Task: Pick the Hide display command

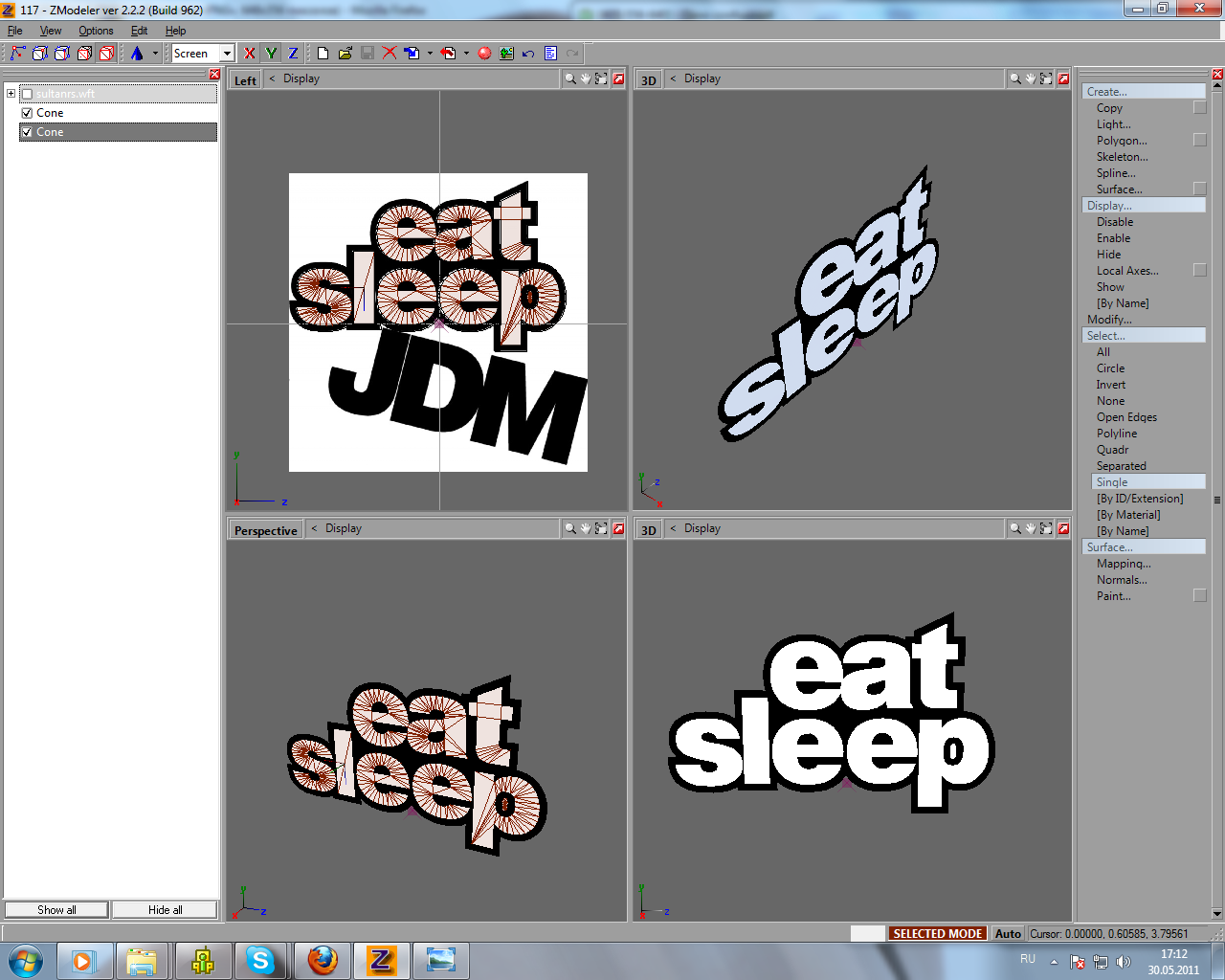Action: pyautogui.click(x=1109, y=255)
